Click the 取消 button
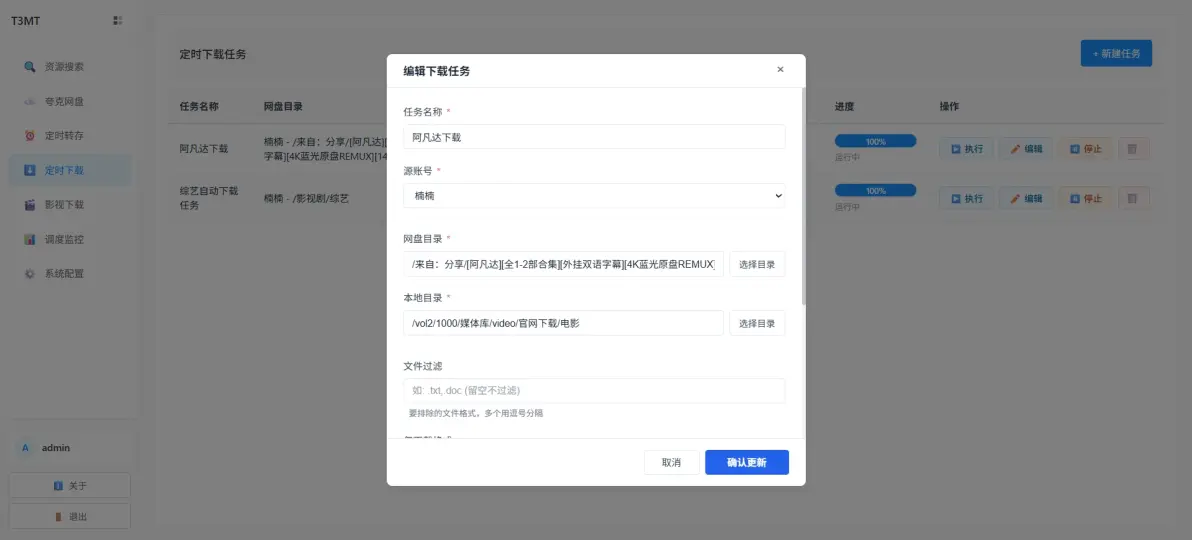 (x=671, y=462)
